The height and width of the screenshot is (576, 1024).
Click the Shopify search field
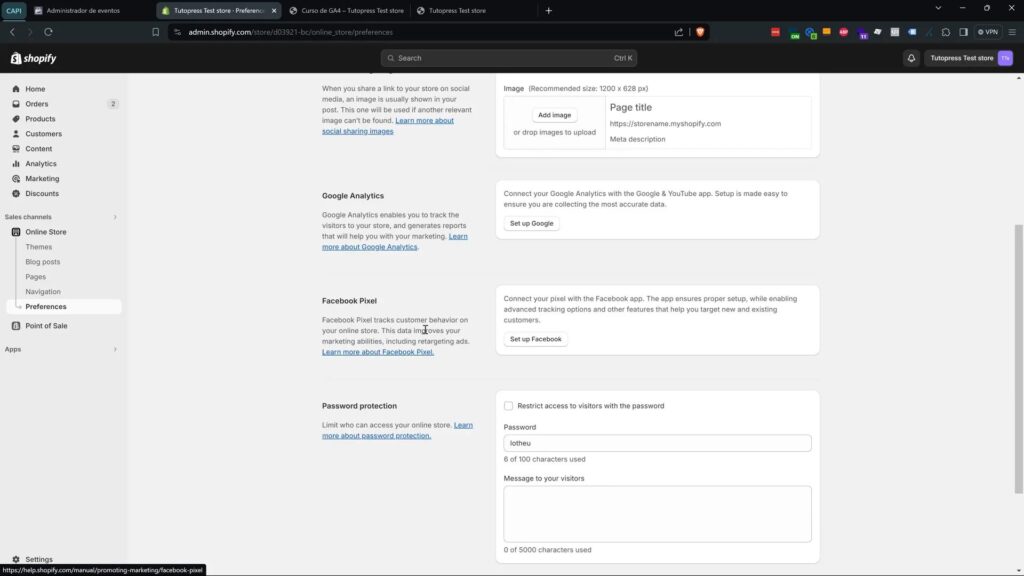(x=508, y=58)
